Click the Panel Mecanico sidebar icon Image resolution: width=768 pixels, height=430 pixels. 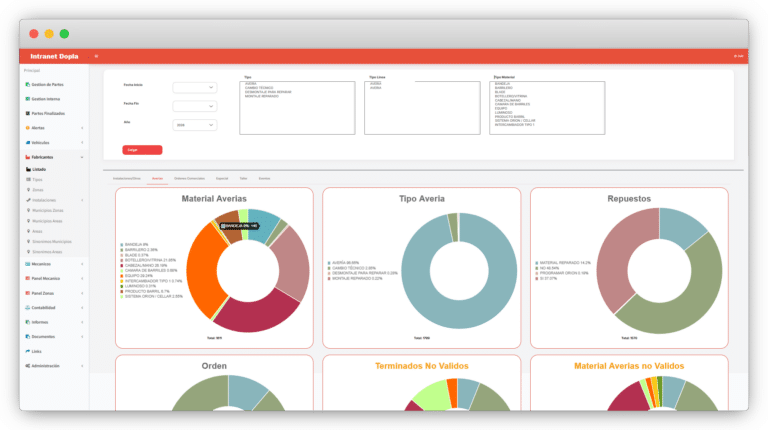[x=27, y=278]
